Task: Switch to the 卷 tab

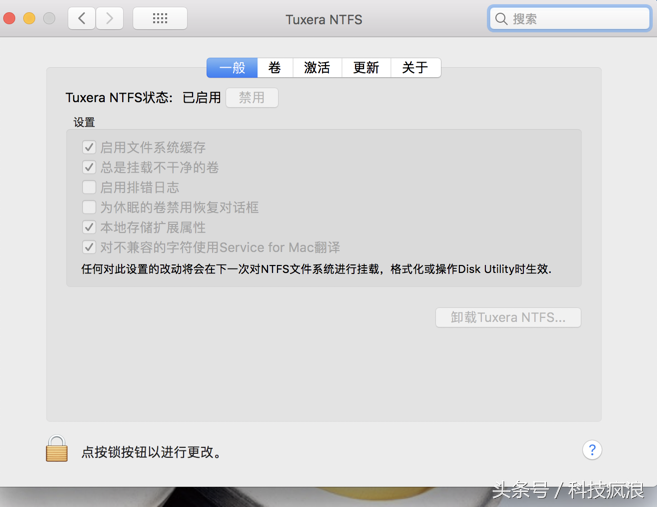Action: (x=275, y=68)
